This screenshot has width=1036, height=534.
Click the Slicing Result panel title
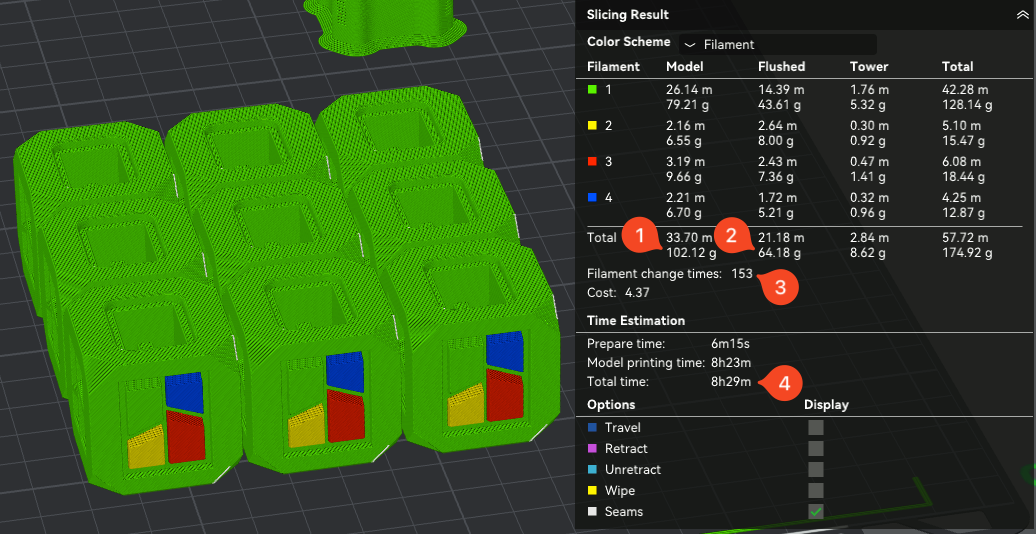click(627, 15)
